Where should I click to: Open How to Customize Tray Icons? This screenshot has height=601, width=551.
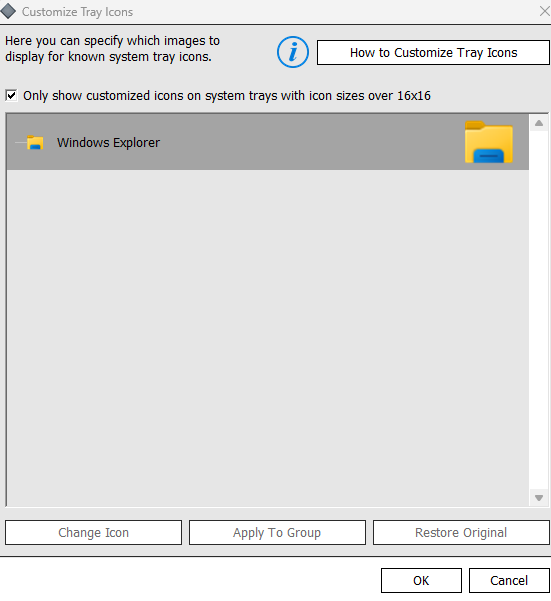coord(433,53)
